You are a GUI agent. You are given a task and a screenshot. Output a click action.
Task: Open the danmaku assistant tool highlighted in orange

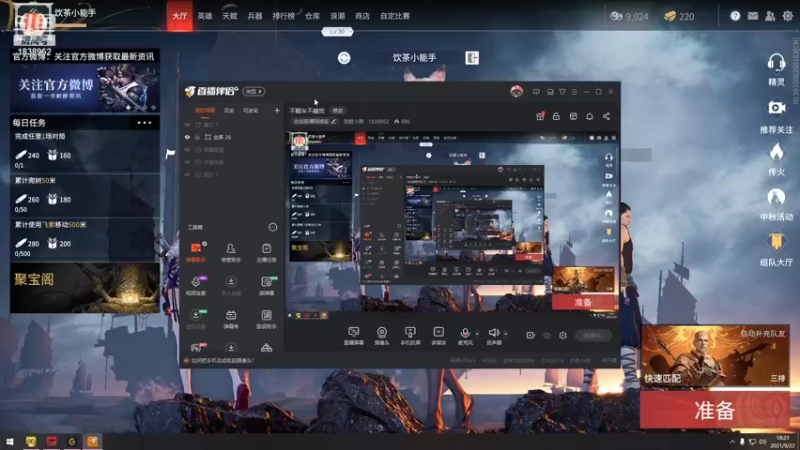196,252
